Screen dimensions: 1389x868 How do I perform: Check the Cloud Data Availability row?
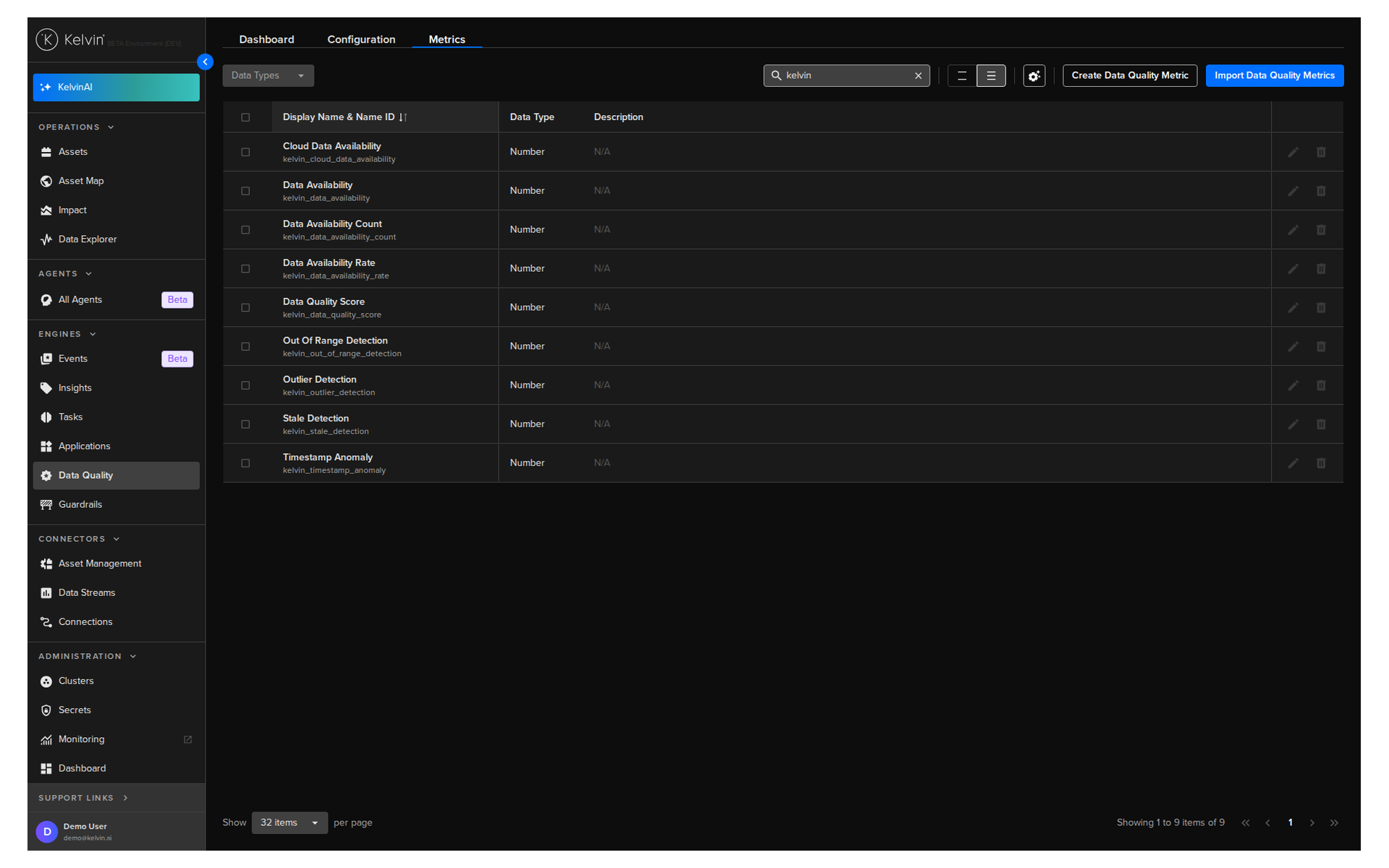point(245,152)
